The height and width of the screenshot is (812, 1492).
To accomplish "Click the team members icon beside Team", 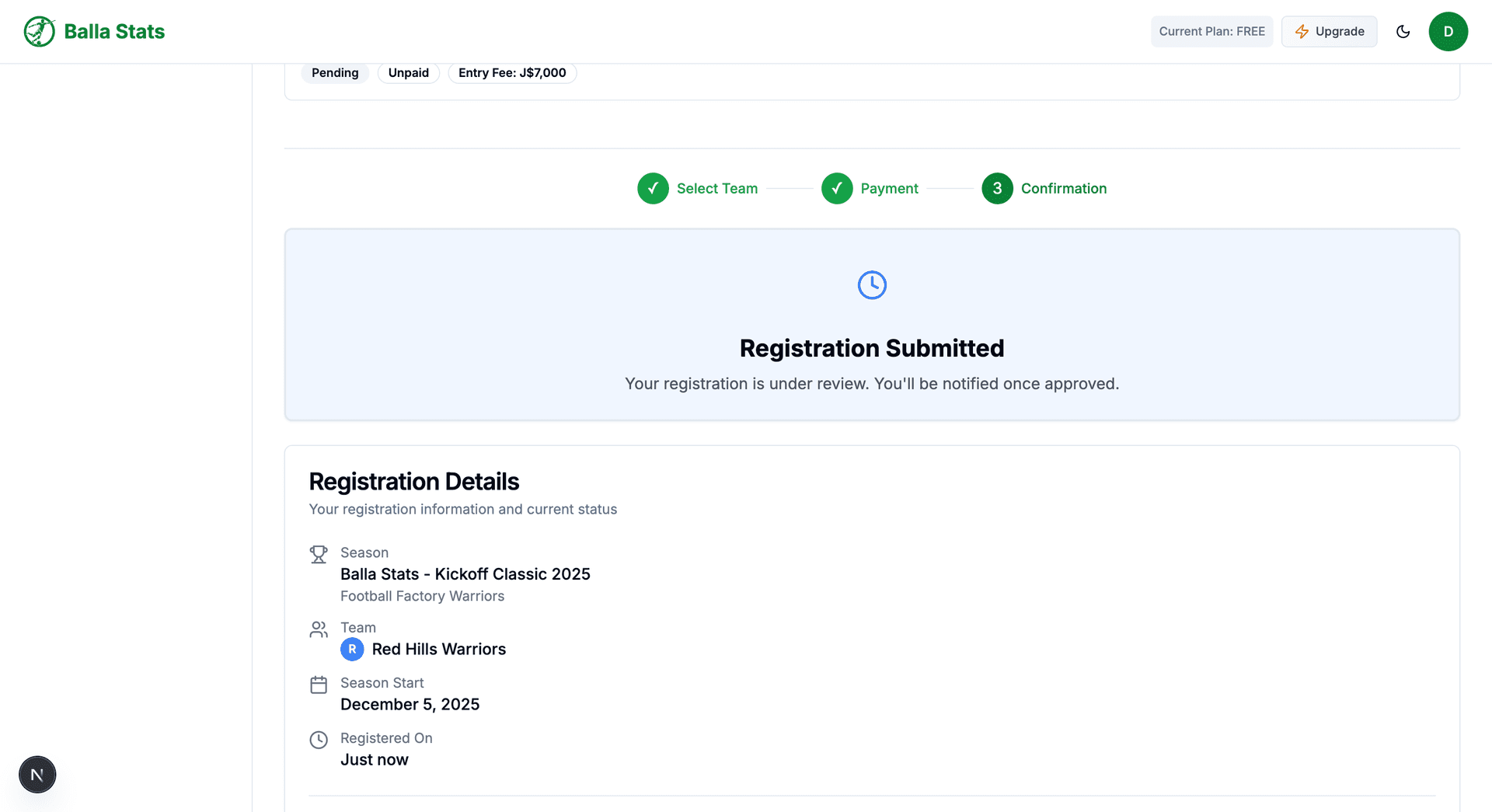I will pyautogui.click(x=319, y=629).
